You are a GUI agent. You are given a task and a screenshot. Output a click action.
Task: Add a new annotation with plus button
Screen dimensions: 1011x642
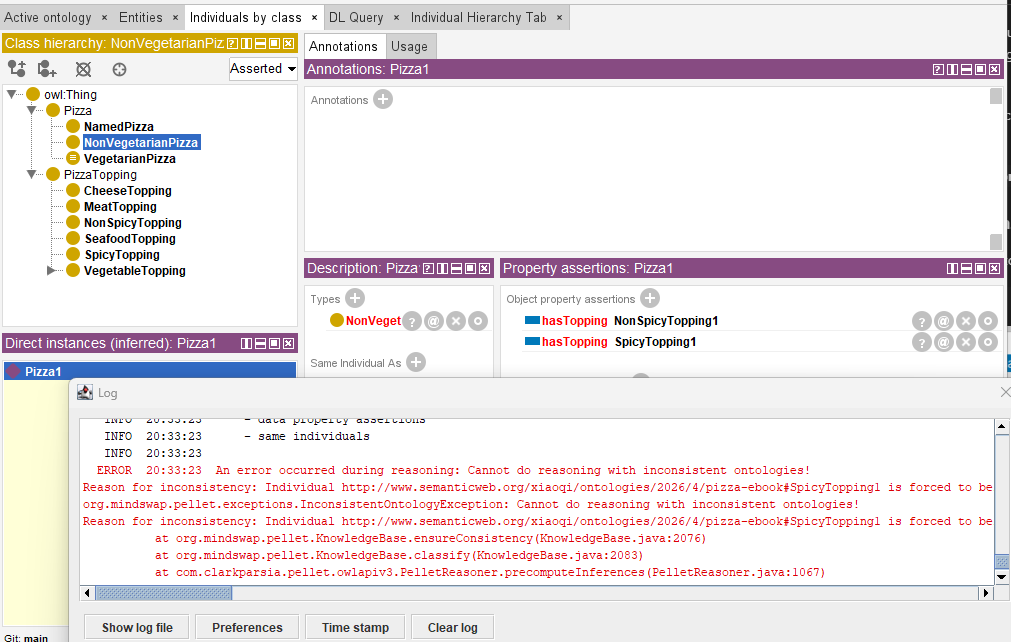click(383, 99)
